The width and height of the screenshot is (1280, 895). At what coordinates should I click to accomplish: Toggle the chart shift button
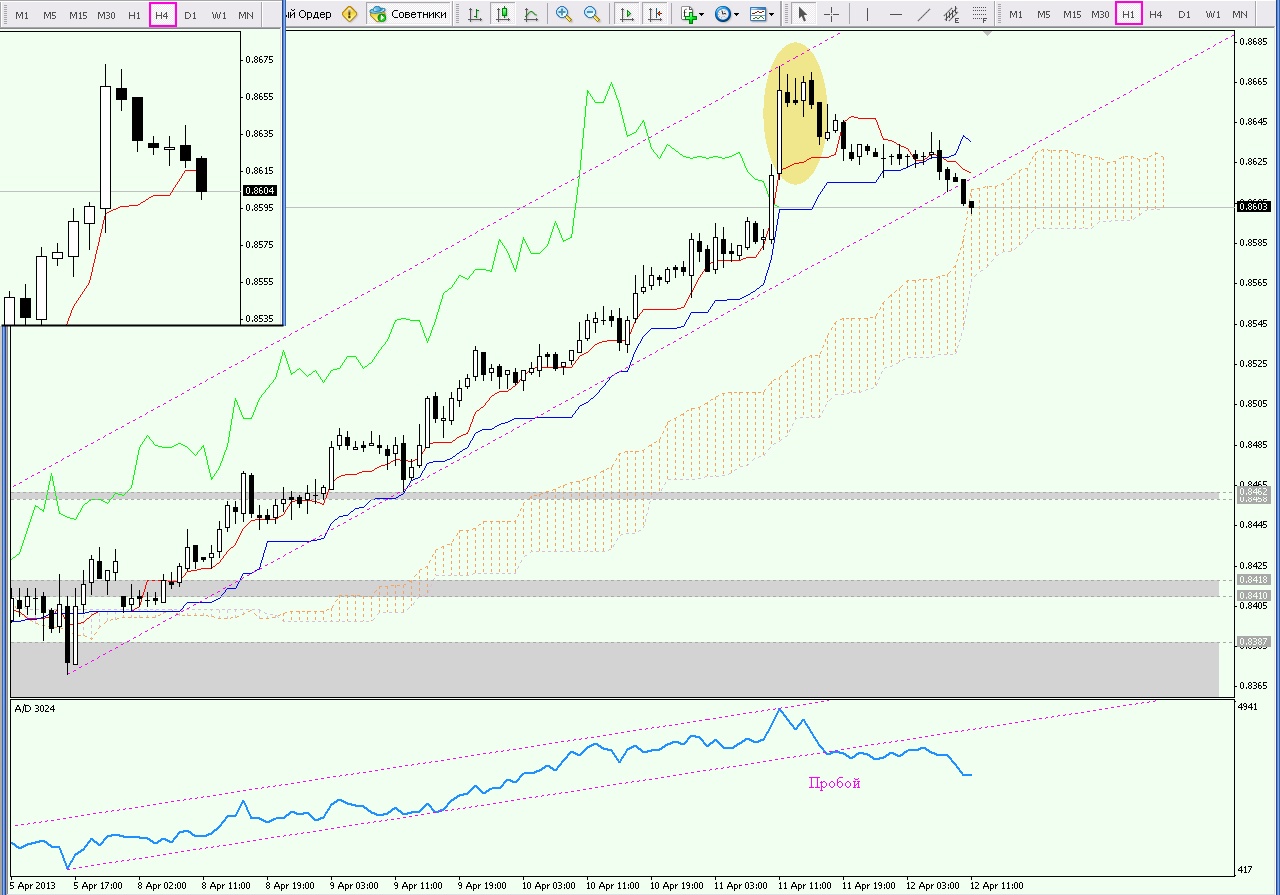coord(655,14)
